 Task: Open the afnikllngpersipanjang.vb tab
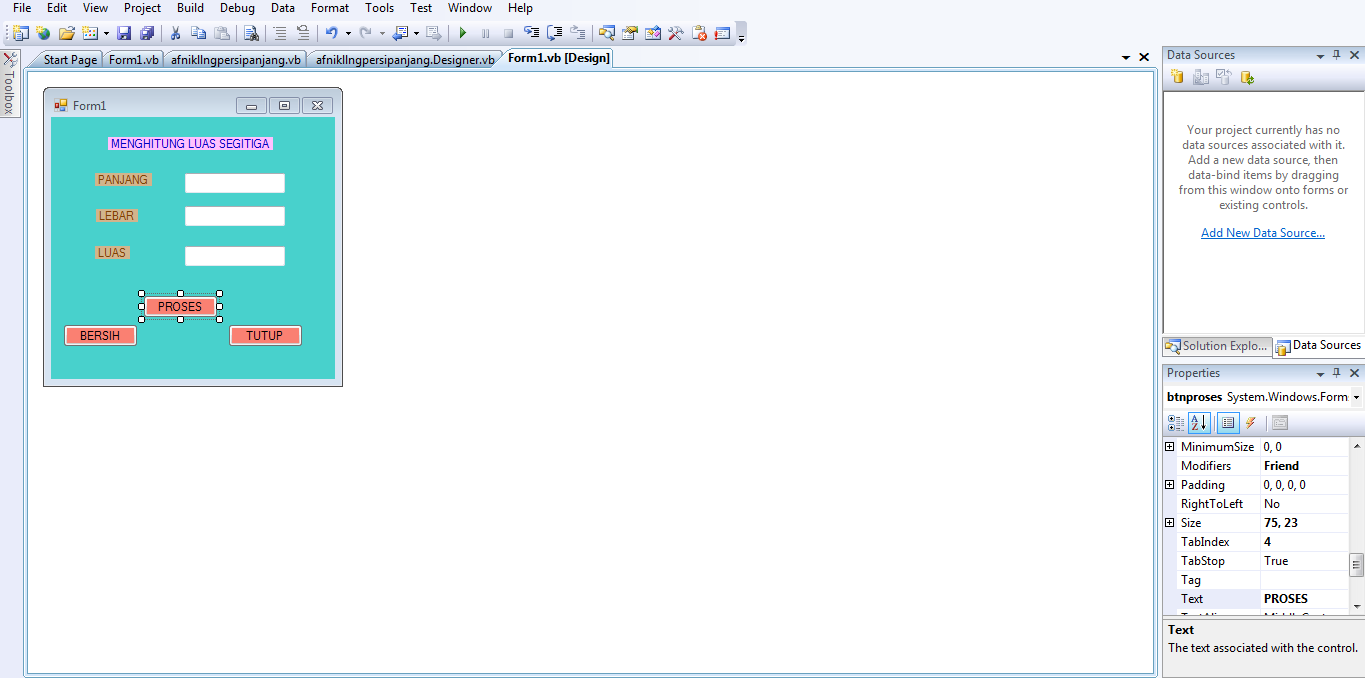pos(235,58)
